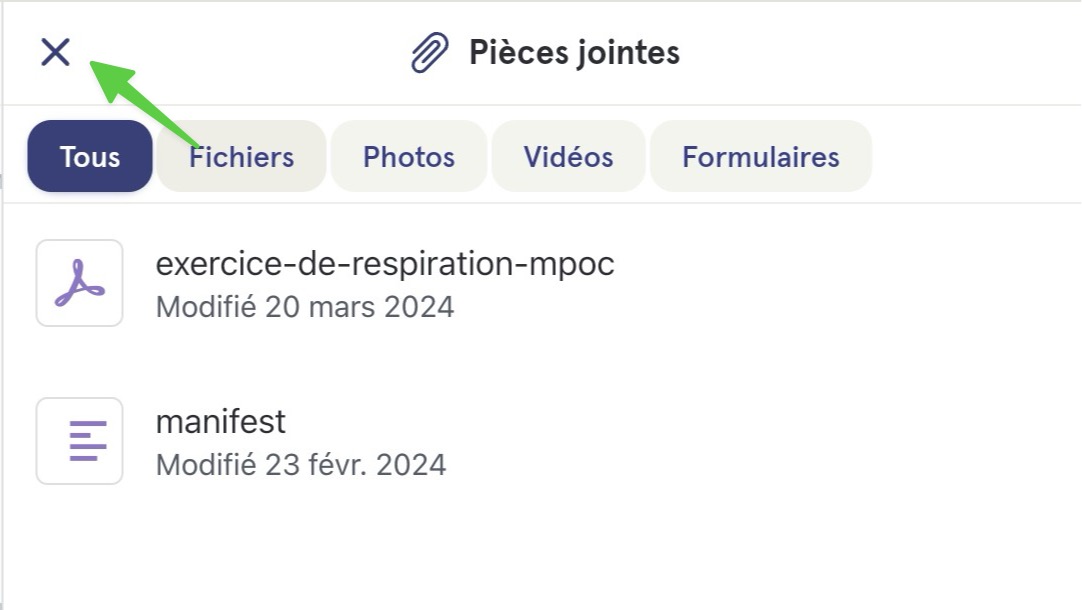Switch to the Formulaires tab
Image resolution: width=1082 pixels, height=610 pixels.
click(x=761, y=157)
